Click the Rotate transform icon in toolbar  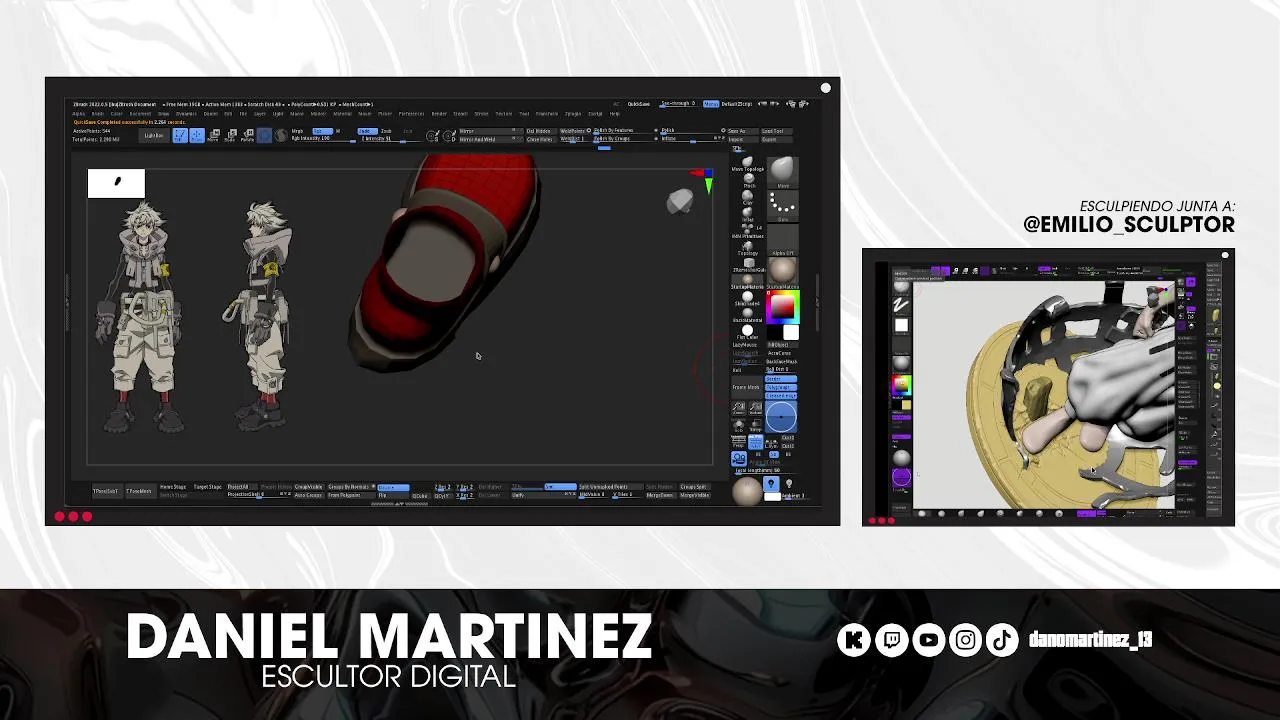point(247,136)
